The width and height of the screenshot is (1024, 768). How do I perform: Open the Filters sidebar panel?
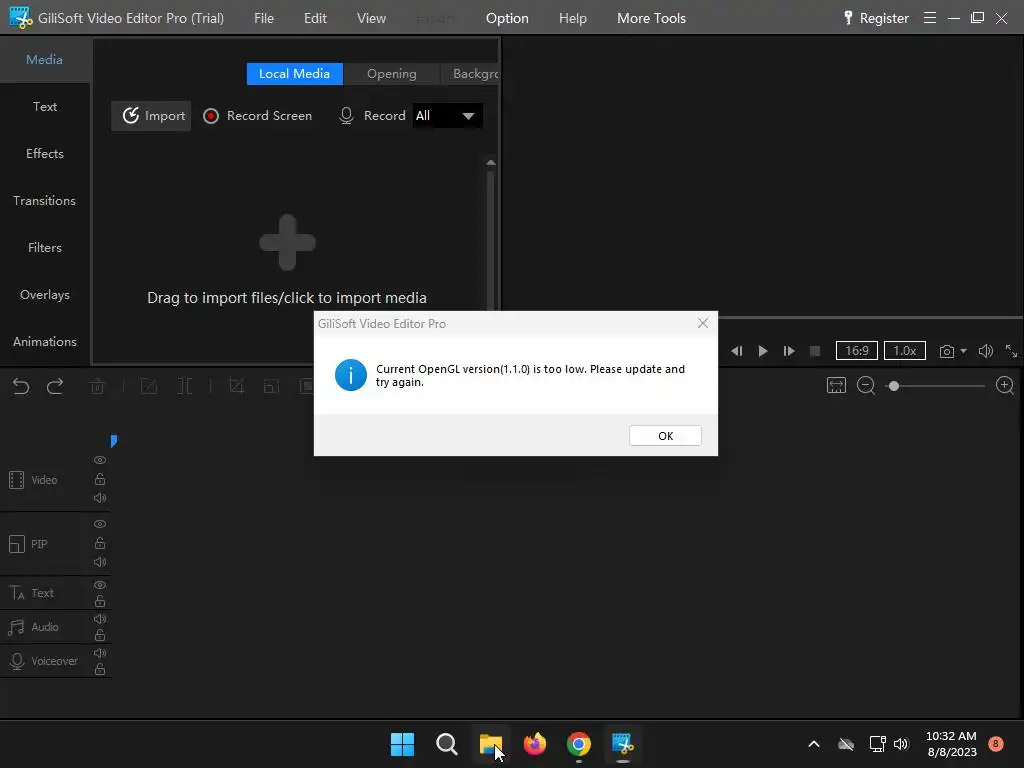[x=44, y=248]
